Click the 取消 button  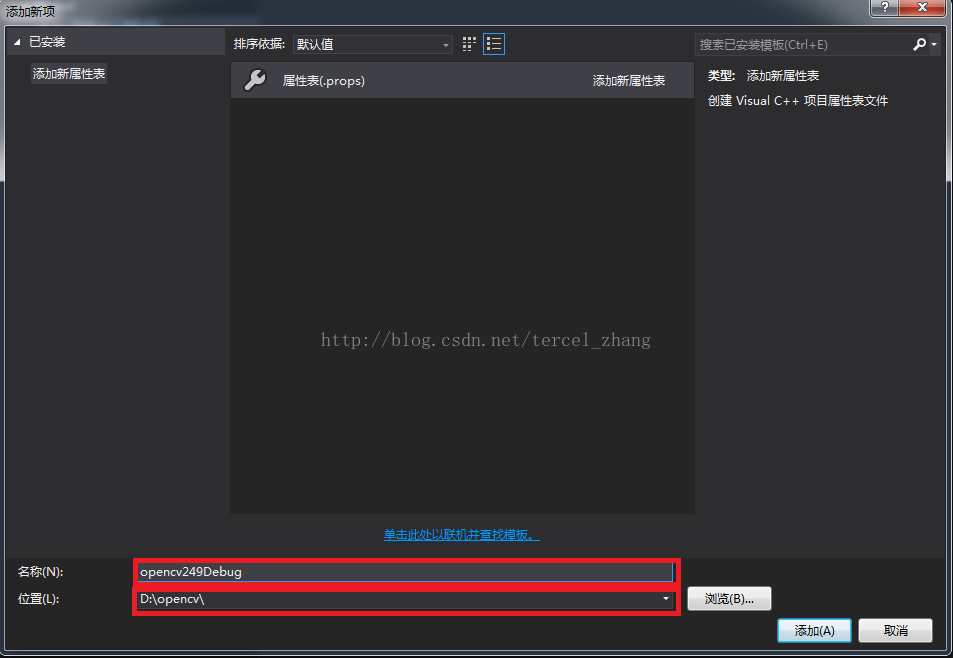(895, 631)
